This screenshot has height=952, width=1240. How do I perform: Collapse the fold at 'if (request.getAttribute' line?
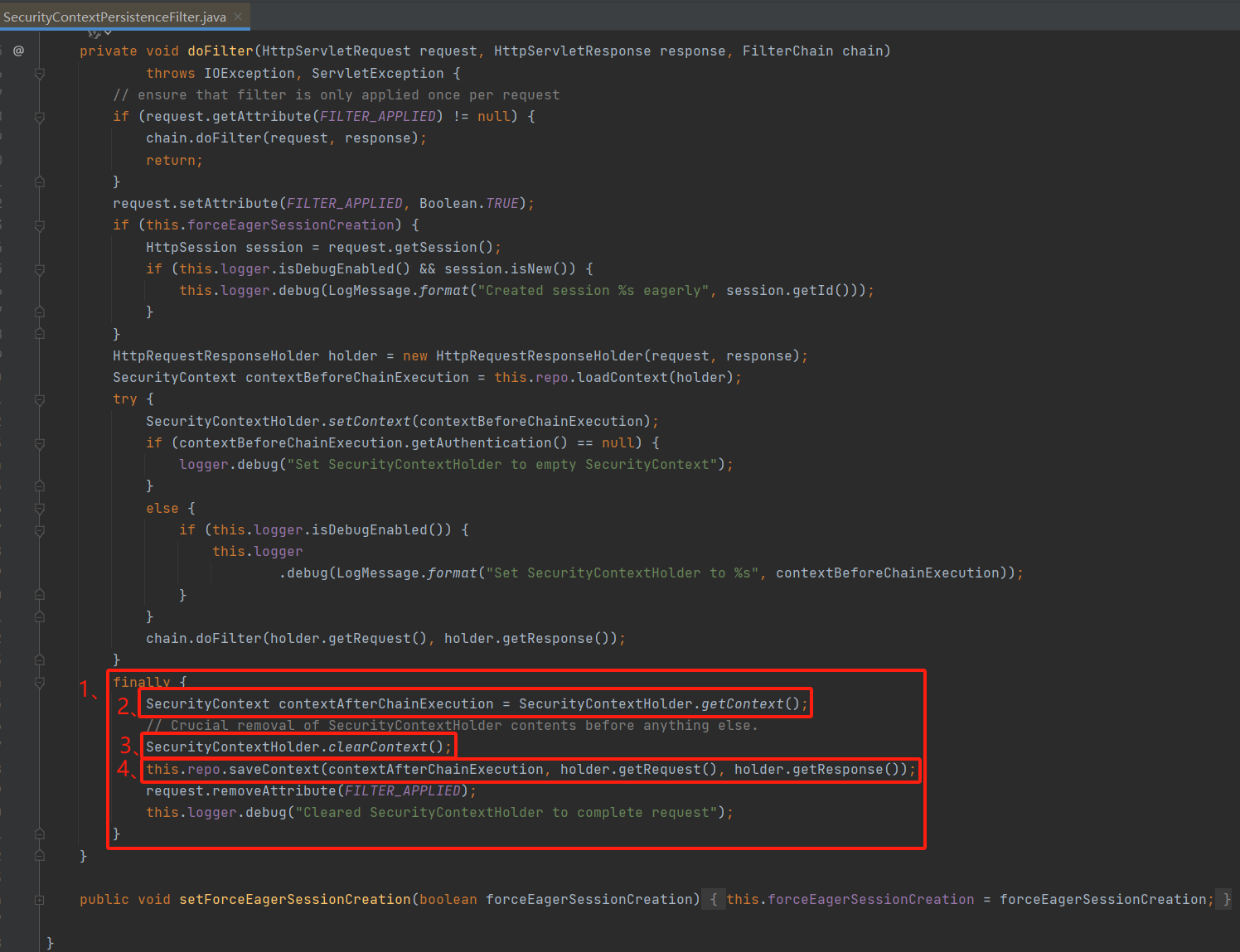(x=39, y=117)
